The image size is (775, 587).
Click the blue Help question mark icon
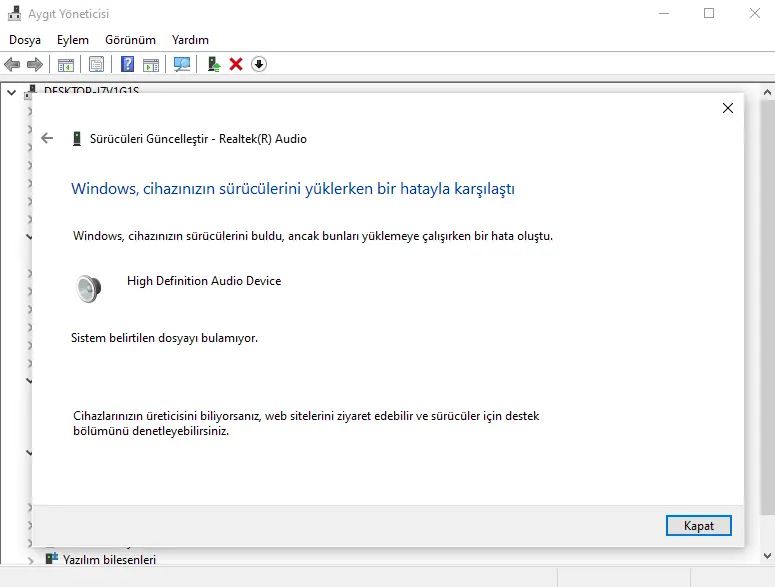128,64
